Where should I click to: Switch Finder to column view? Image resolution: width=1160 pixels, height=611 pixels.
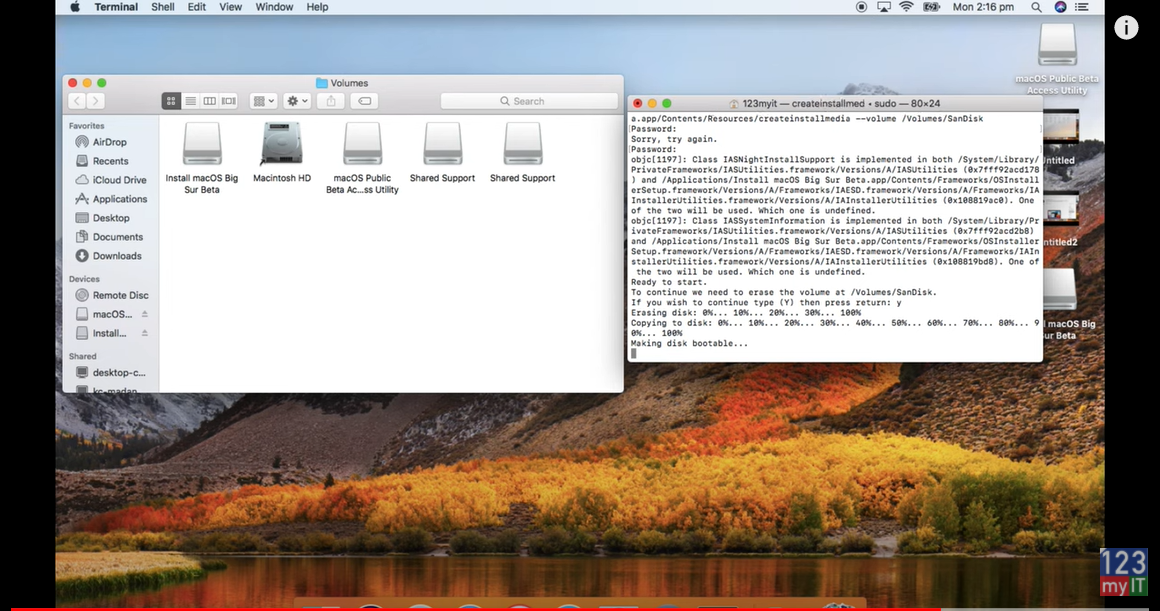(x=209, y=101)
